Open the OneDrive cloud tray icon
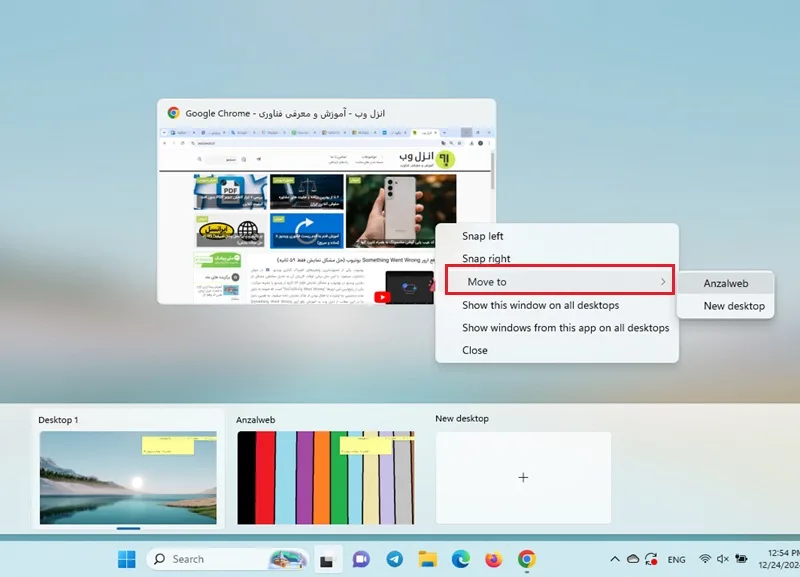 (x=633, y=559)
